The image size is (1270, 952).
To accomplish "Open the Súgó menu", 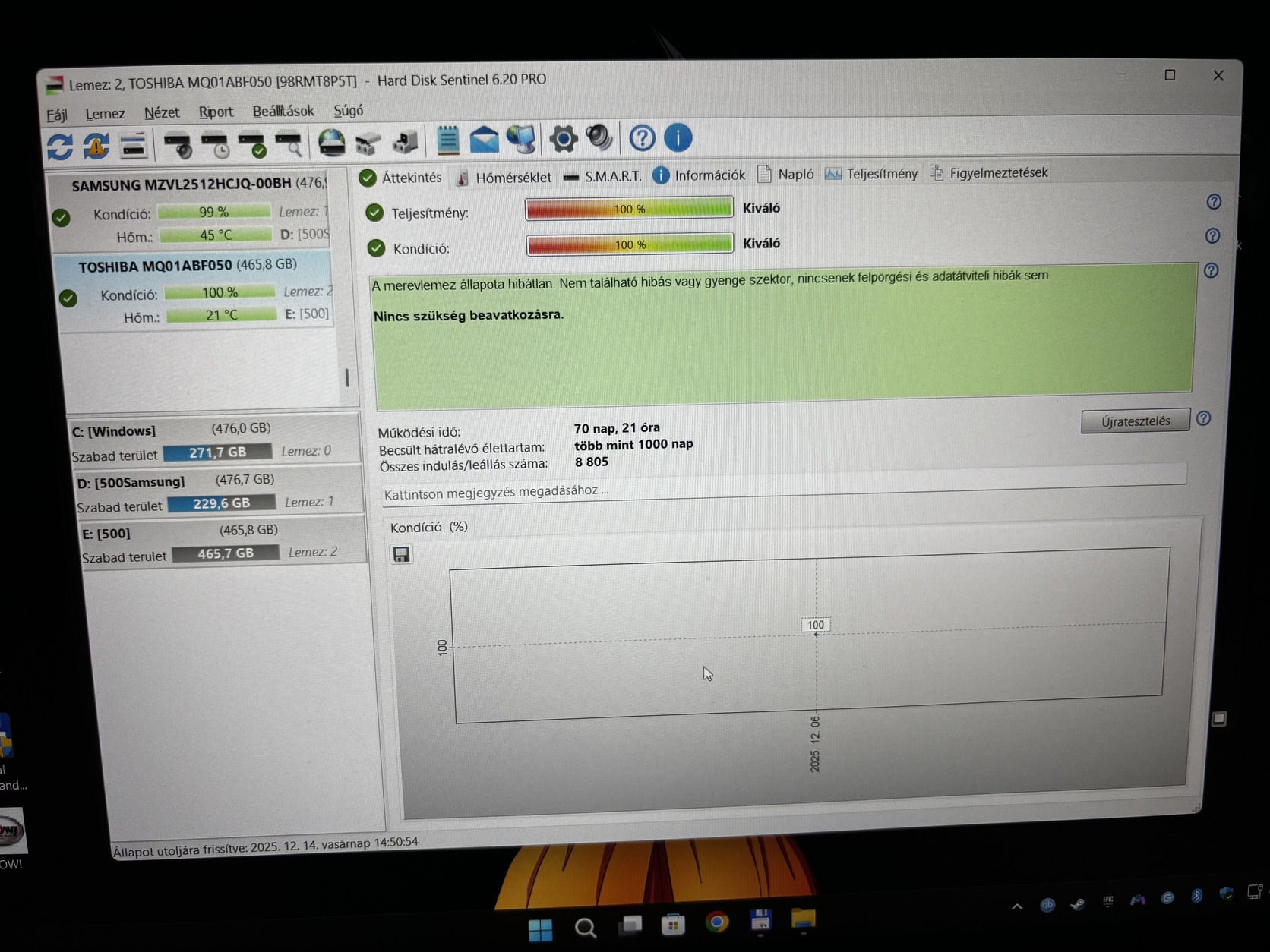I will pos(349,110).
